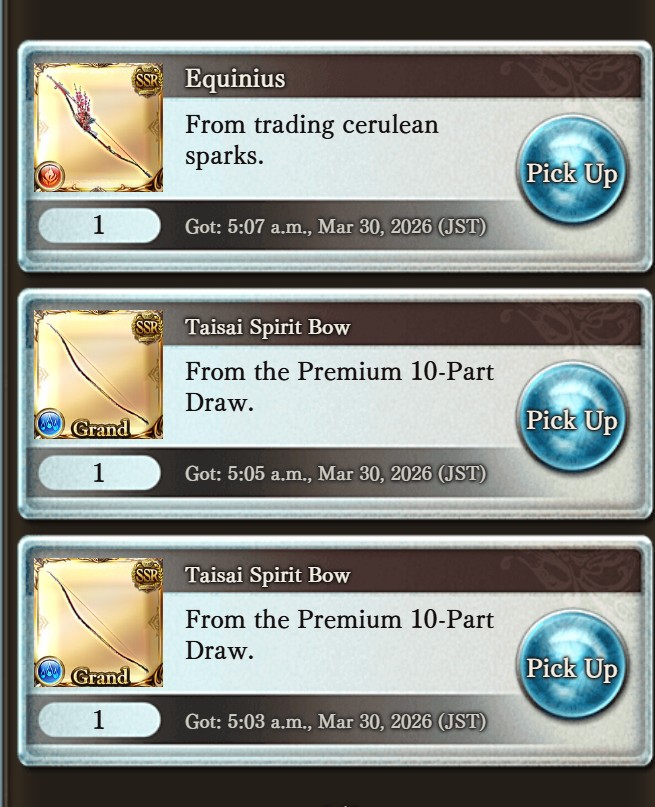Pick up the Equinius weapon
The width and height of the screenshot is (655, 807).
coord(572,171)
